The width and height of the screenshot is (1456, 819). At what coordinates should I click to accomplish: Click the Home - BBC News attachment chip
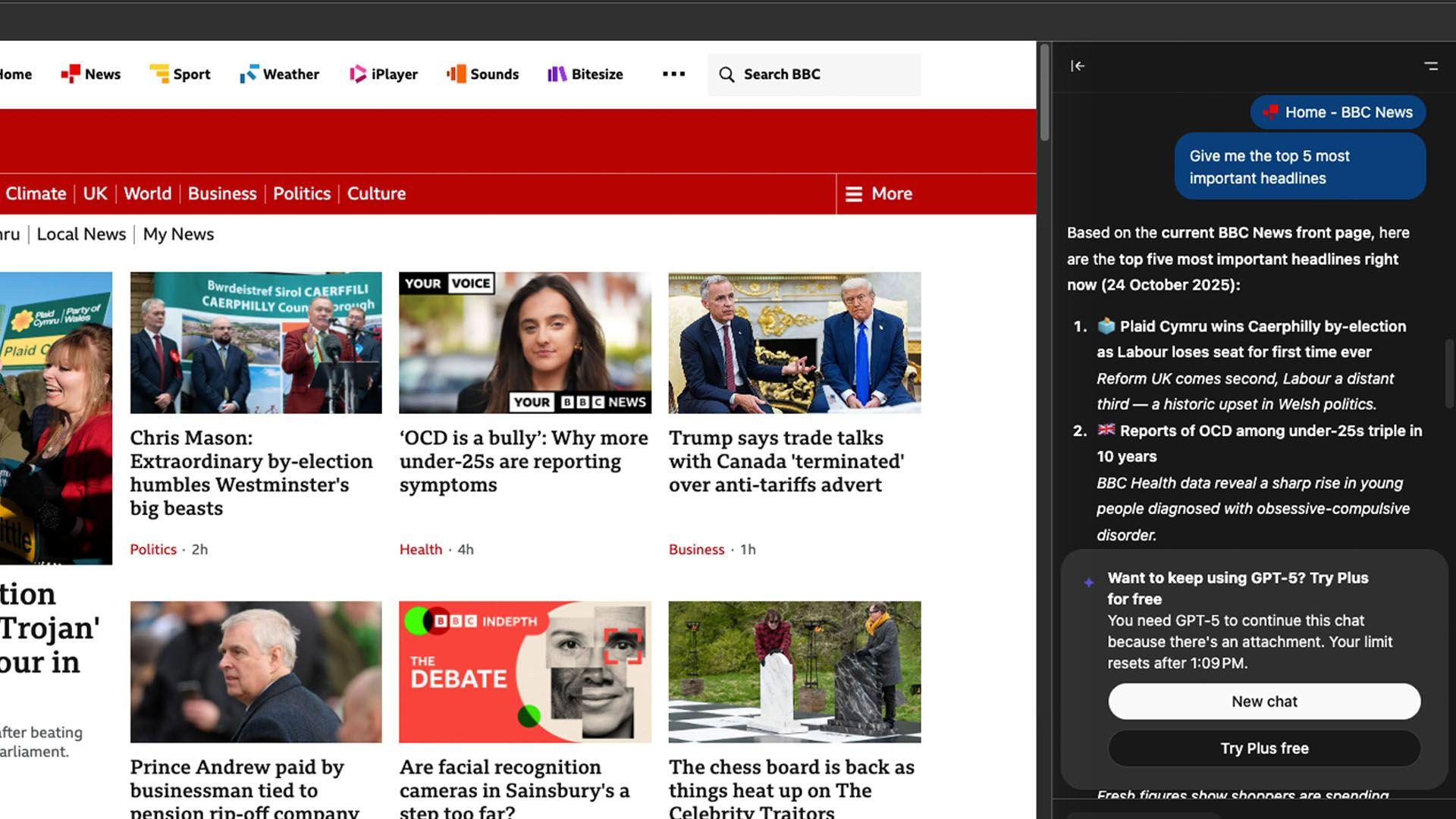1338,112
